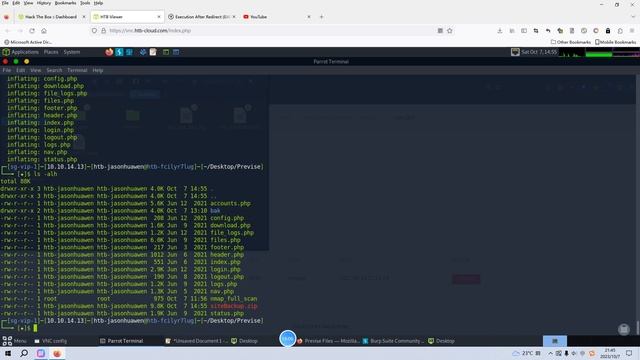Open the Parrot Terminal Search menu
Image resolution: width=640 pixels, height=360 pixels.
pyautogui.click(x=54, y=70)
